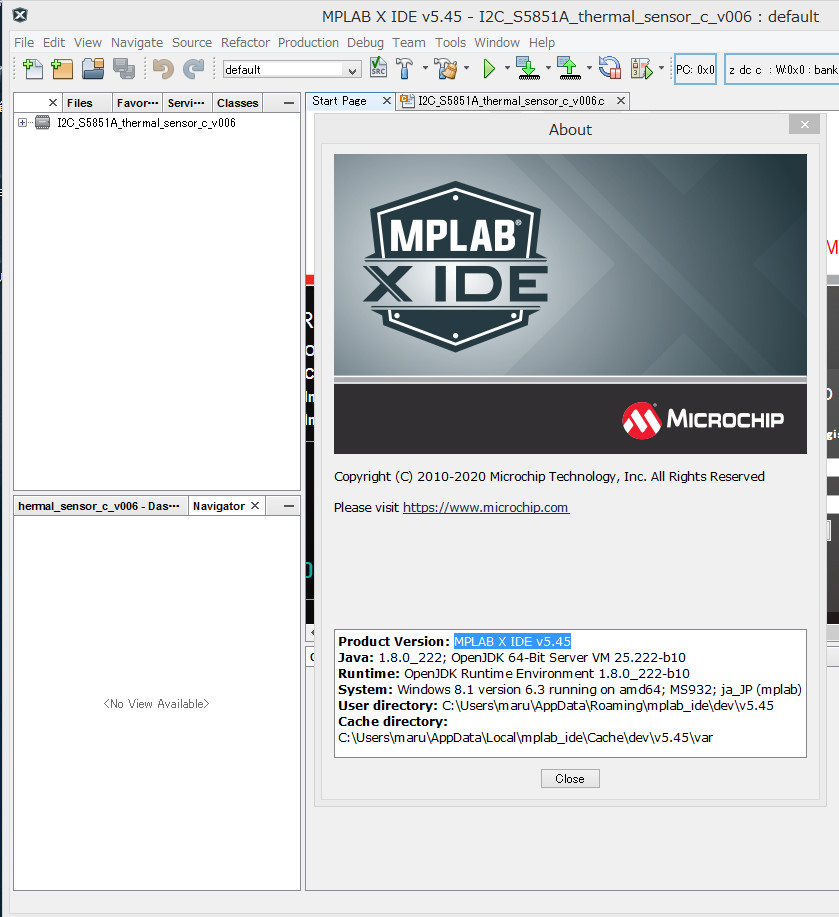Read device memory with green up-arrow icon
The width and height of the screenshot is (839, 917).
[x=569, y=68]
